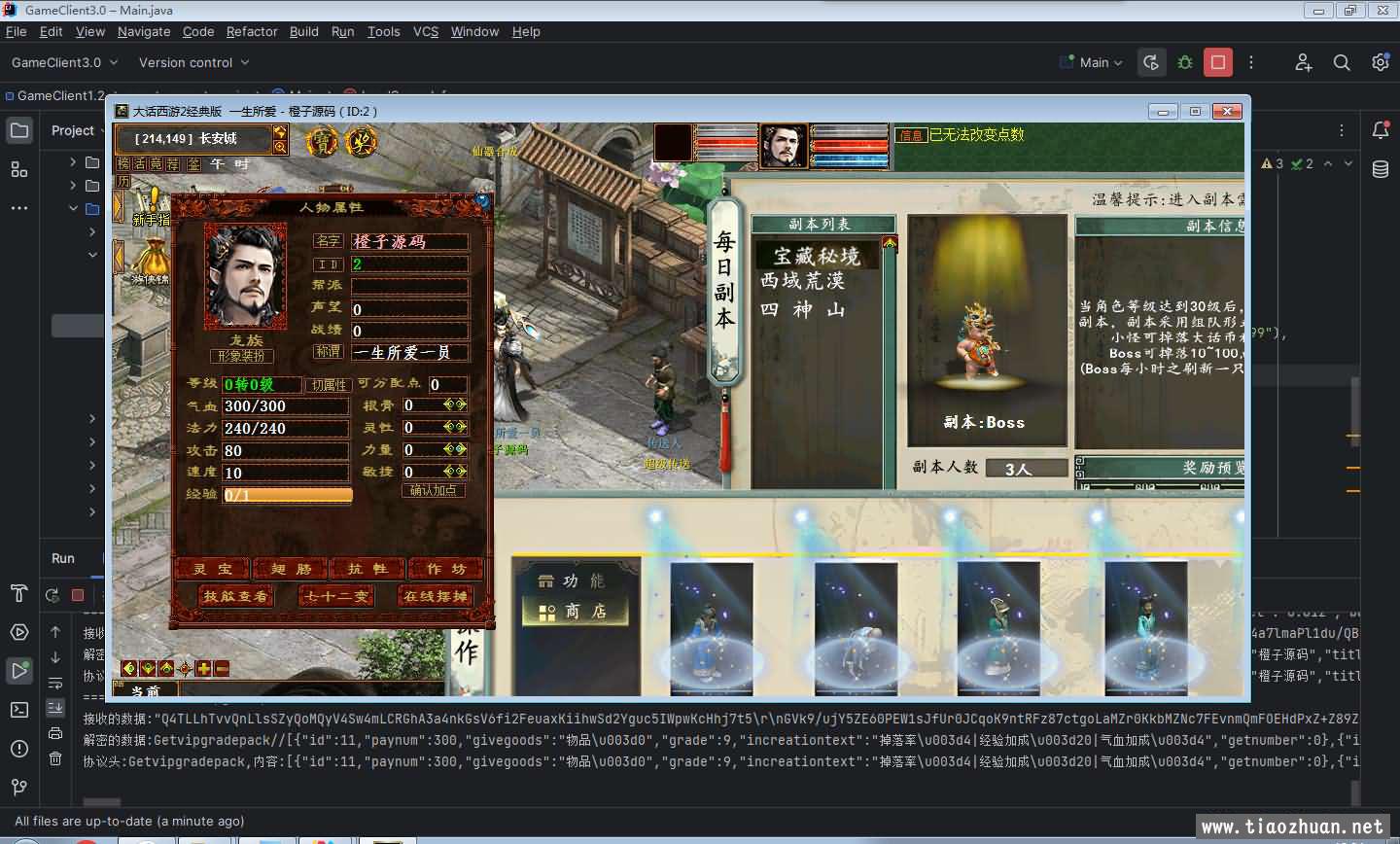Screen dimensions: 1400x844
Task: Toggle soft-wrap in Run console
Action: coord(55,683)
